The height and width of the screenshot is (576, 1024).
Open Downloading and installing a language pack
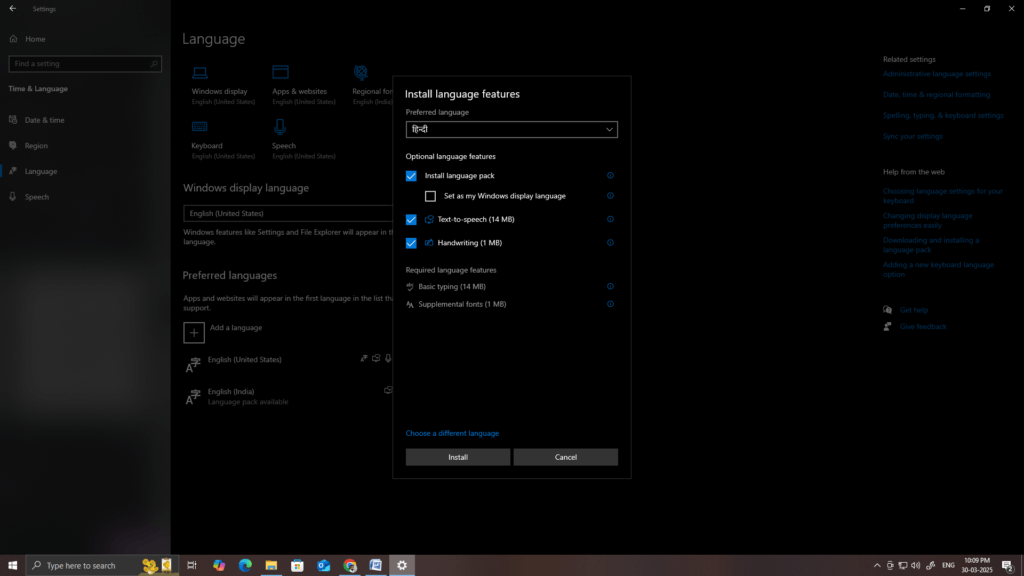[931, 245]
